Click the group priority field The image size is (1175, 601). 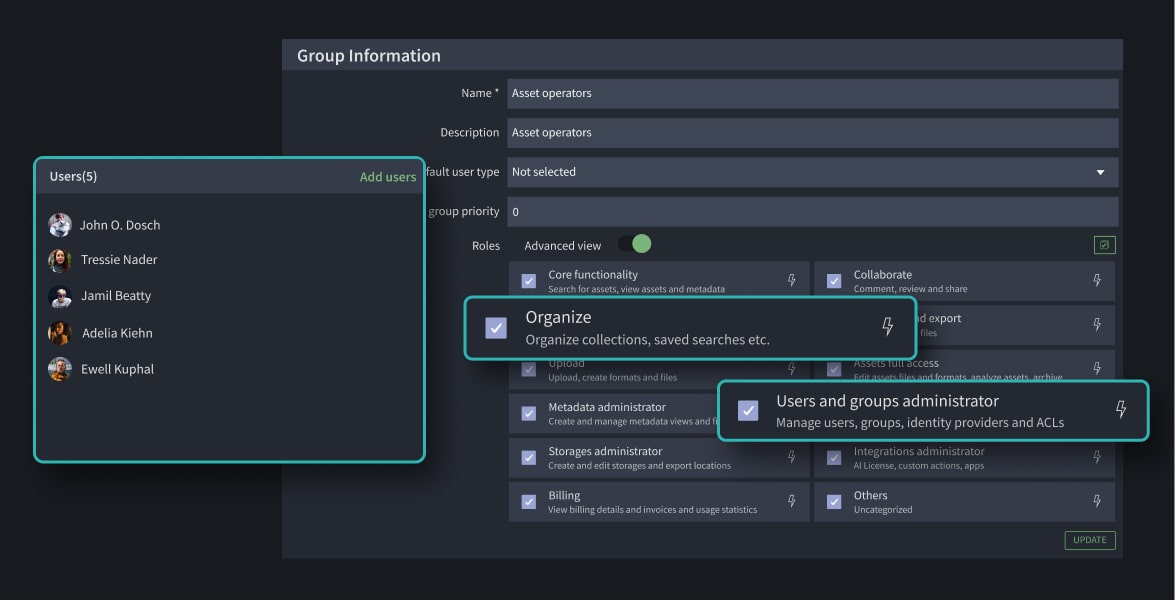tap(811, 212)
